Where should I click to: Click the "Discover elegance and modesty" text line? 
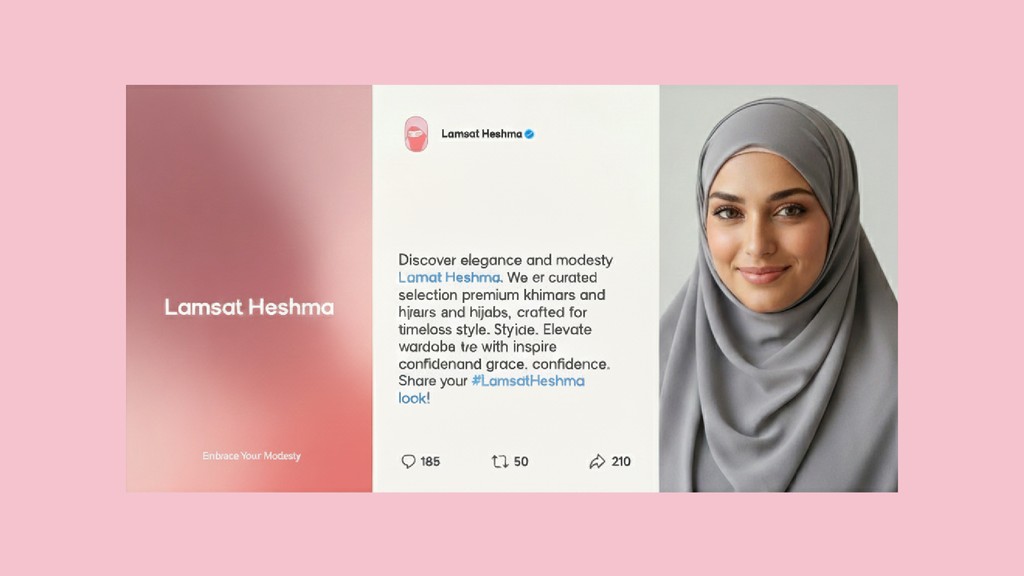click(505, 260)
